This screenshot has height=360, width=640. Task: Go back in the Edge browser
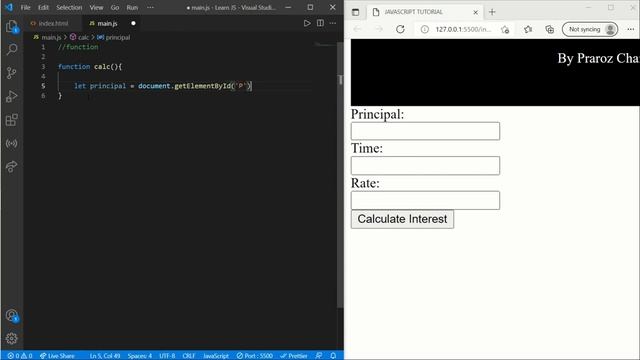coord(358,29)
